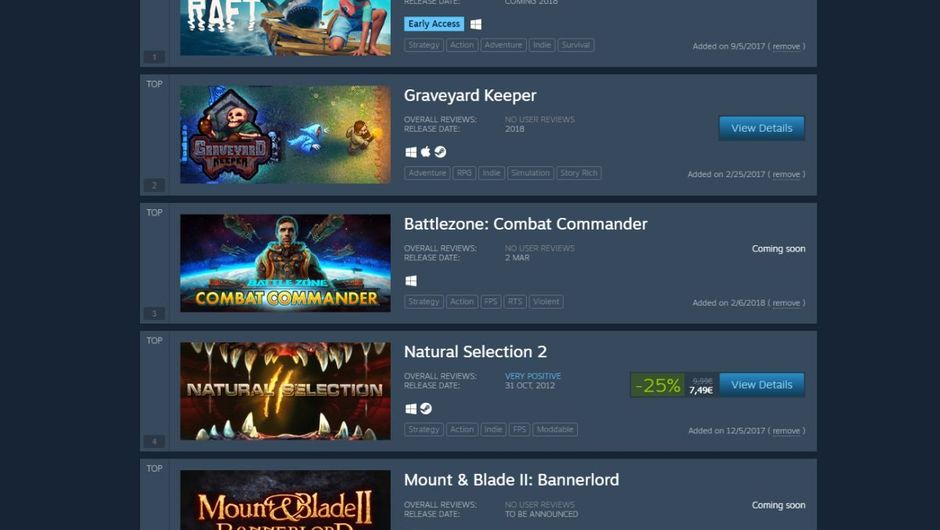Image resolution: width=940 pixels, height=530 pixels.
Task: Remove Natural Selection 2 from wishlist
Action: (x=786, y=431)
